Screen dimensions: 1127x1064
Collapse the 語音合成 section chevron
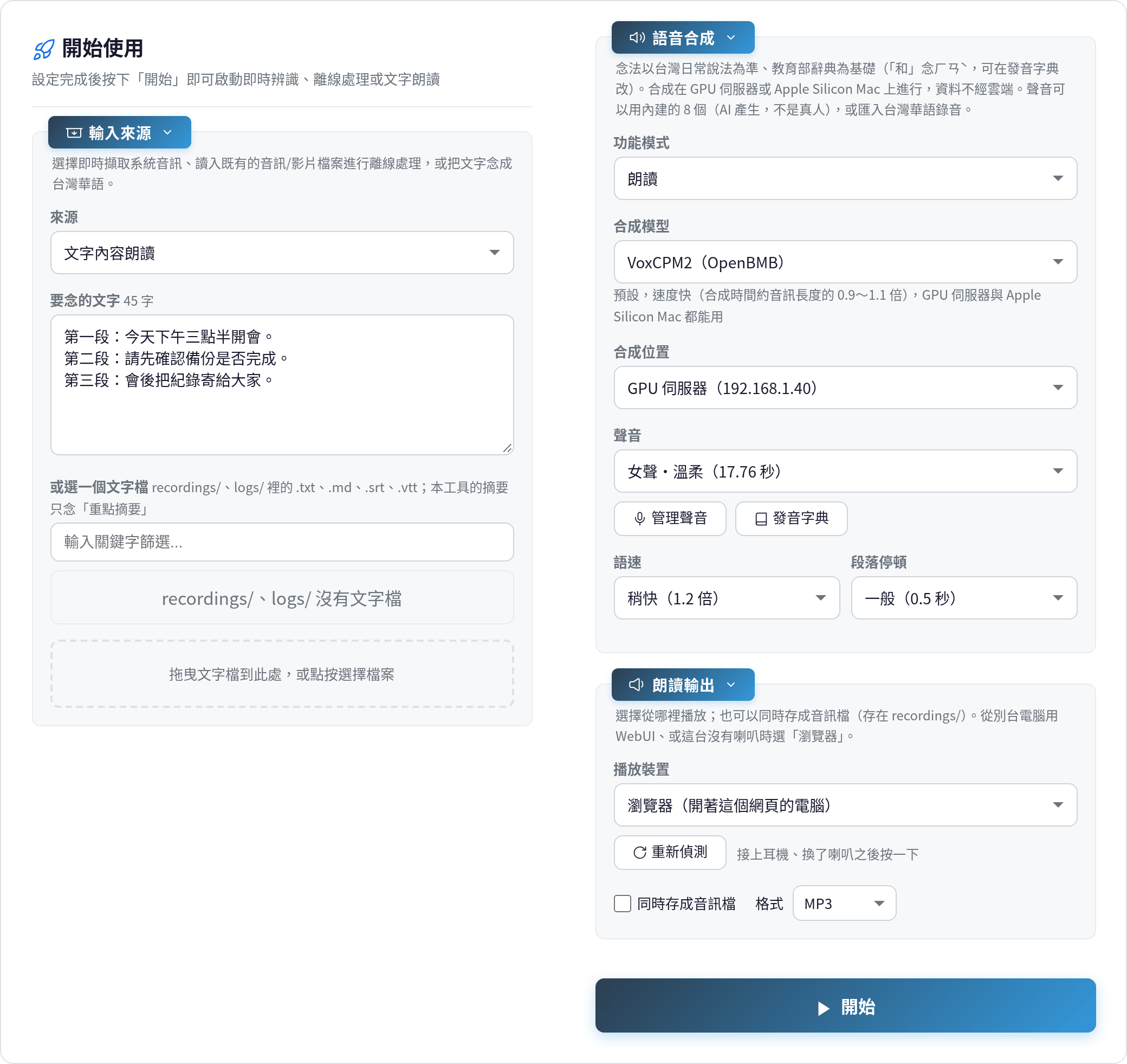click(x=731, y=37)
